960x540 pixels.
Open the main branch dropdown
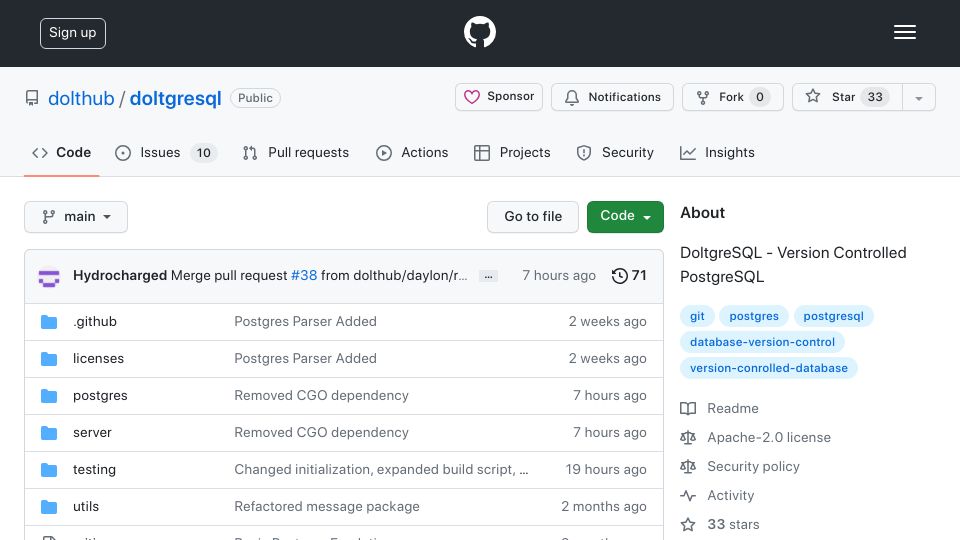point(76,217)
